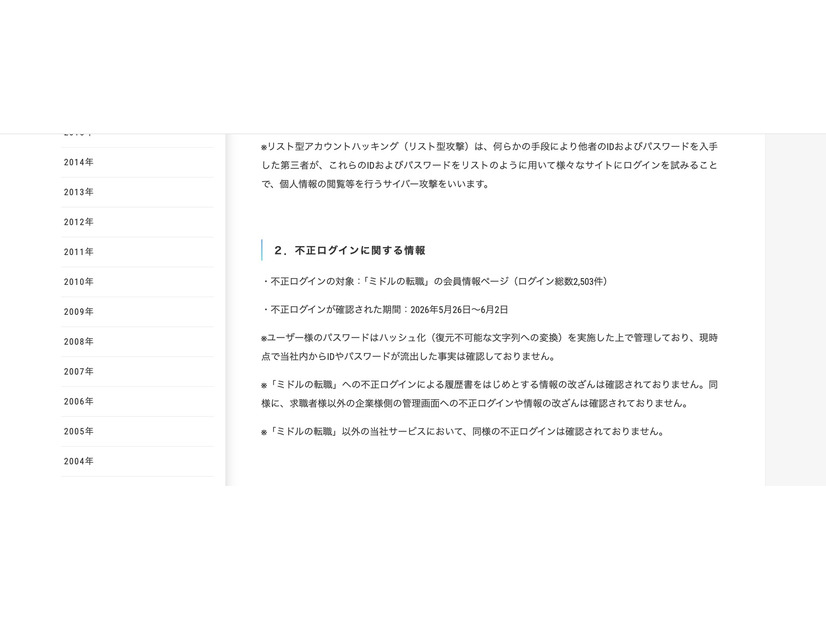Open the 2012年 archive link
The image size is (826, 620).
click(137, 222)
